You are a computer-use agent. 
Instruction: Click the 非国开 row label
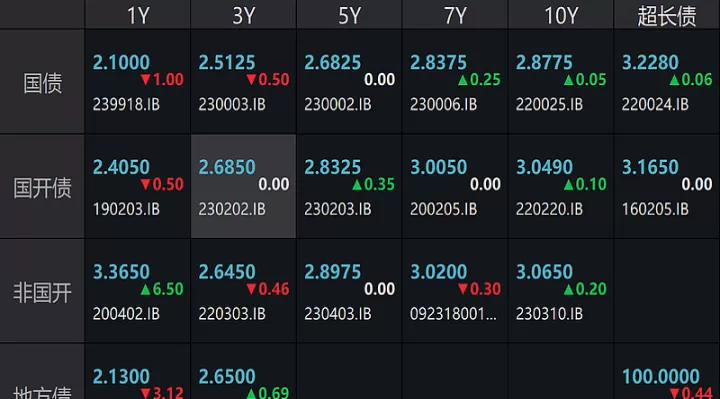(42, 292)
